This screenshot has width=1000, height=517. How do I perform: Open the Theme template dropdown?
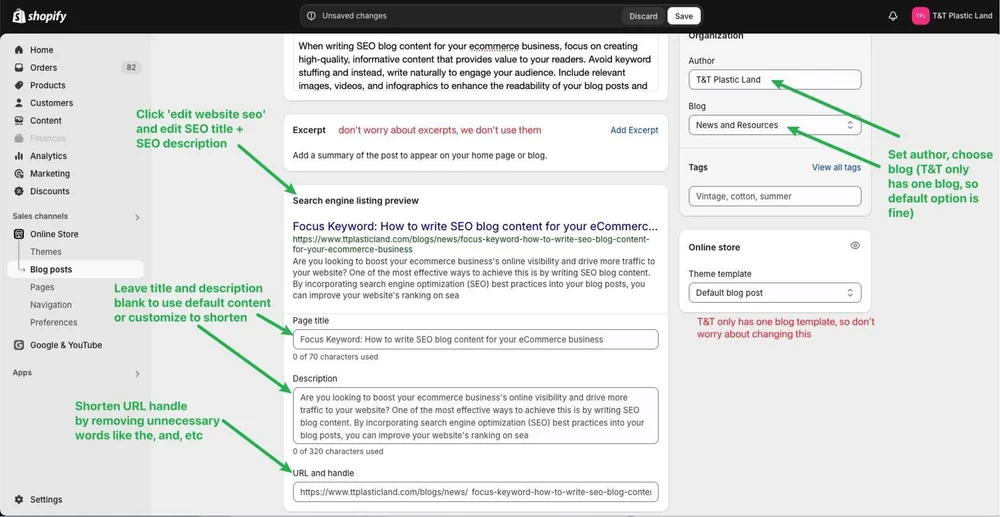[775, 293]
